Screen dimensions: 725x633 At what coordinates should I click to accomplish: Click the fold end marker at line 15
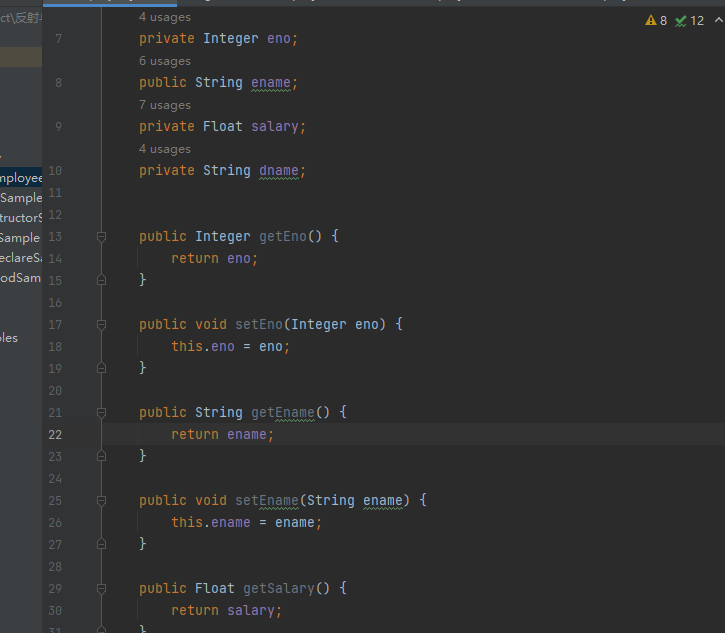point(101,281)
